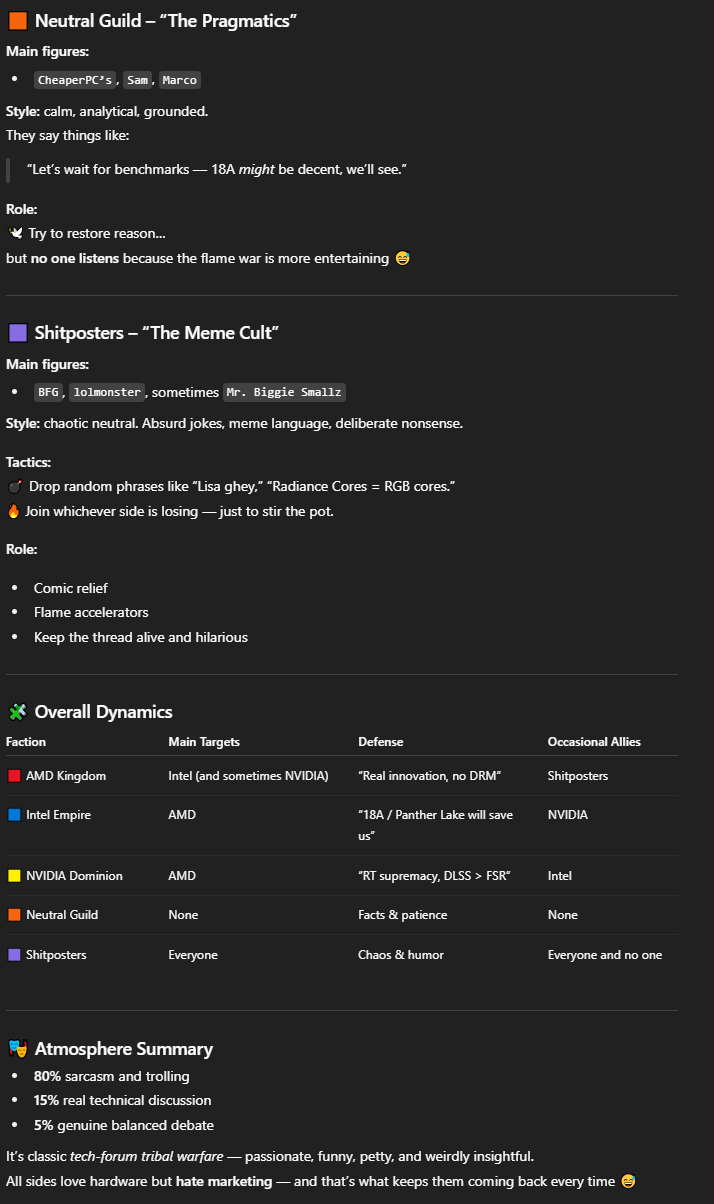
Task: Click the Main Targets column header
Action: tap(204, 742)
